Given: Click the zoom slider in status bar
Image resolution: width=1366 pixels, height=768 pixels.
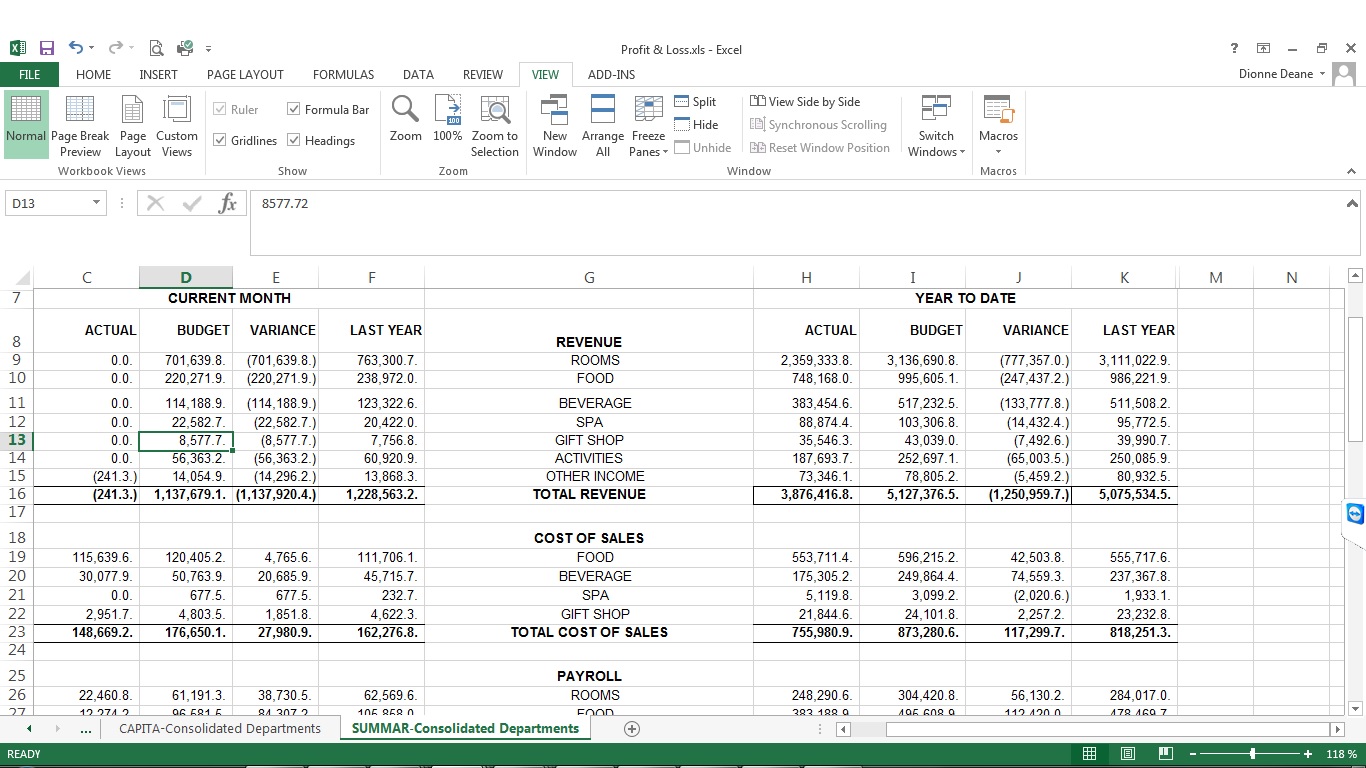Looking at the screenshot, I should point(1252,754).
